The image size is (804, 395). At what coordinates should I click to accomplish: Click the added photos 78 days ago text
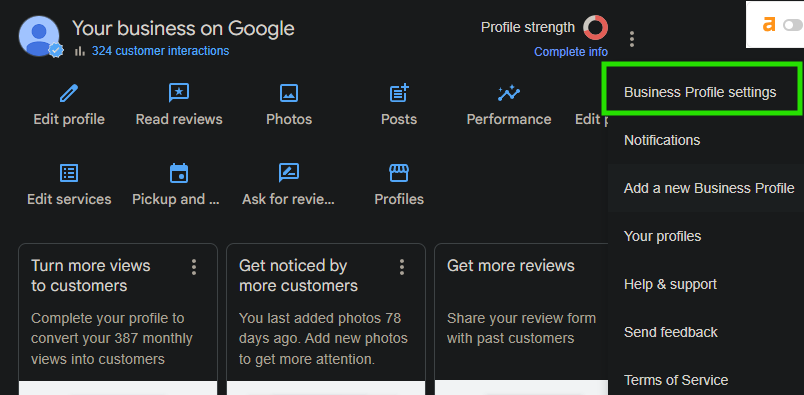[x=323, y=339]
